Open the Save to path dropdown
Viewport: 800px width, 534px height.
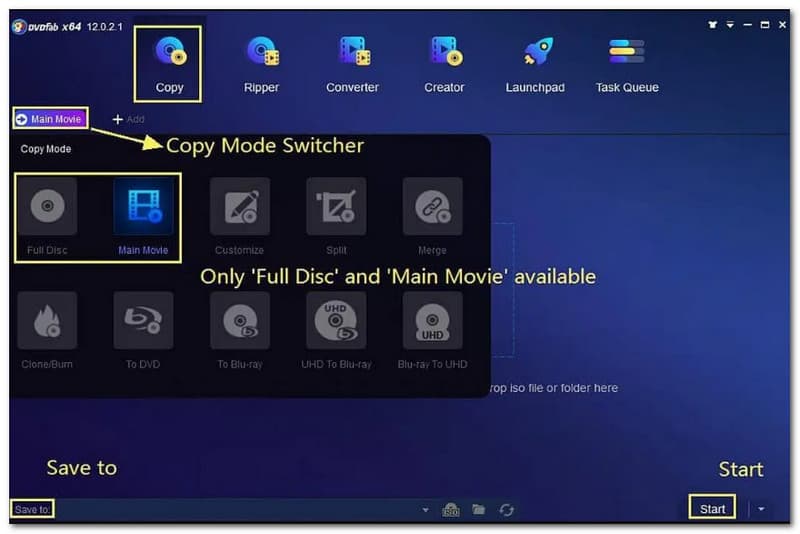pyautogui.click(x=425, y=510)
